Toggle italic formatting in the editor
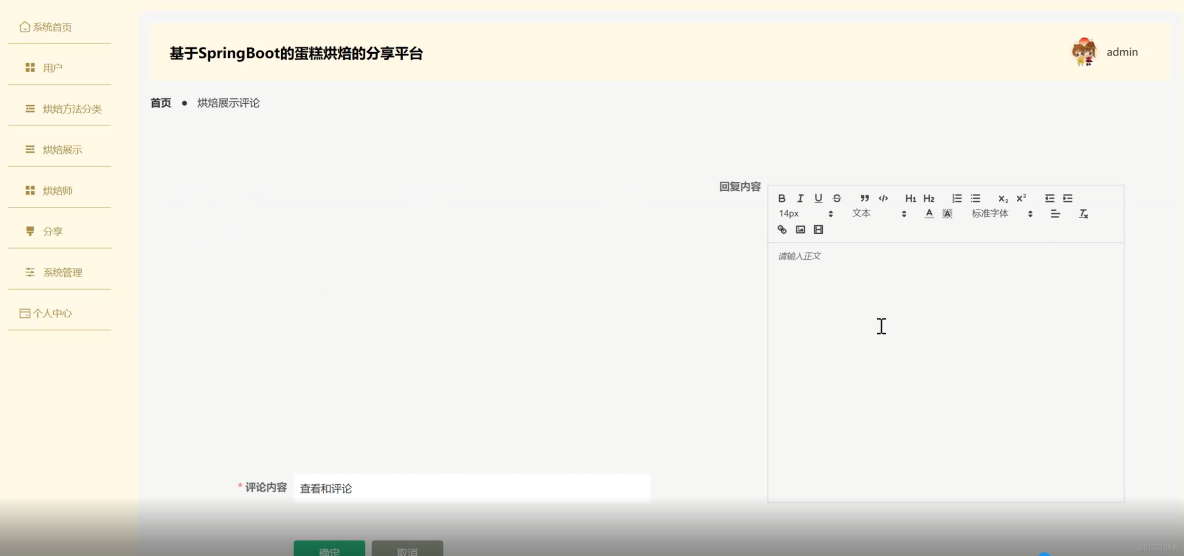Viewport: 1184px width, 556px height. (800, 199)
